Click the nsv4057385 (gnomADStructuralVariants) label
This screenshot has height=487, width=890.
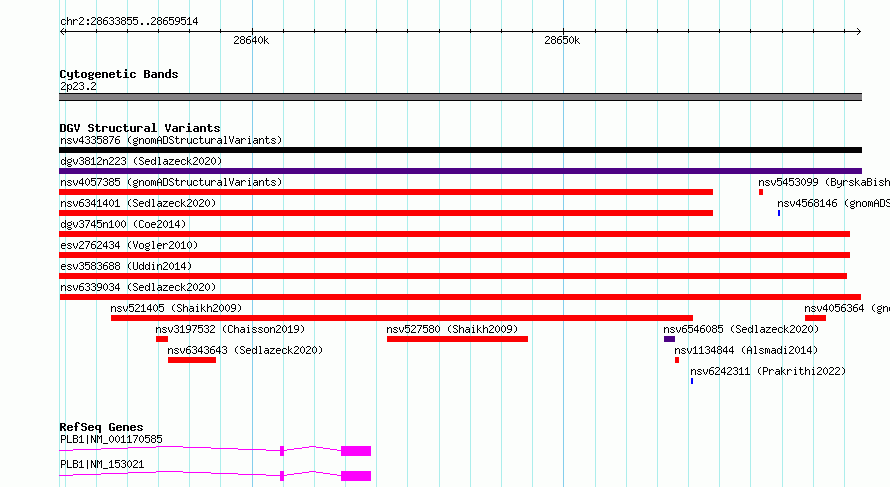click(171, 182)
